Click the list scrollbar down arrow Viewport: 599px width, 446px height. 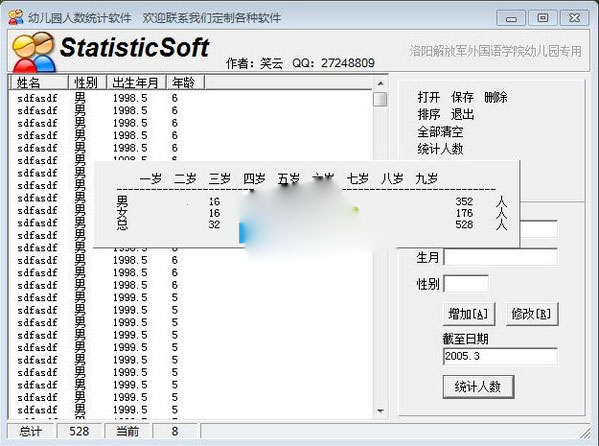pos(380,411)
